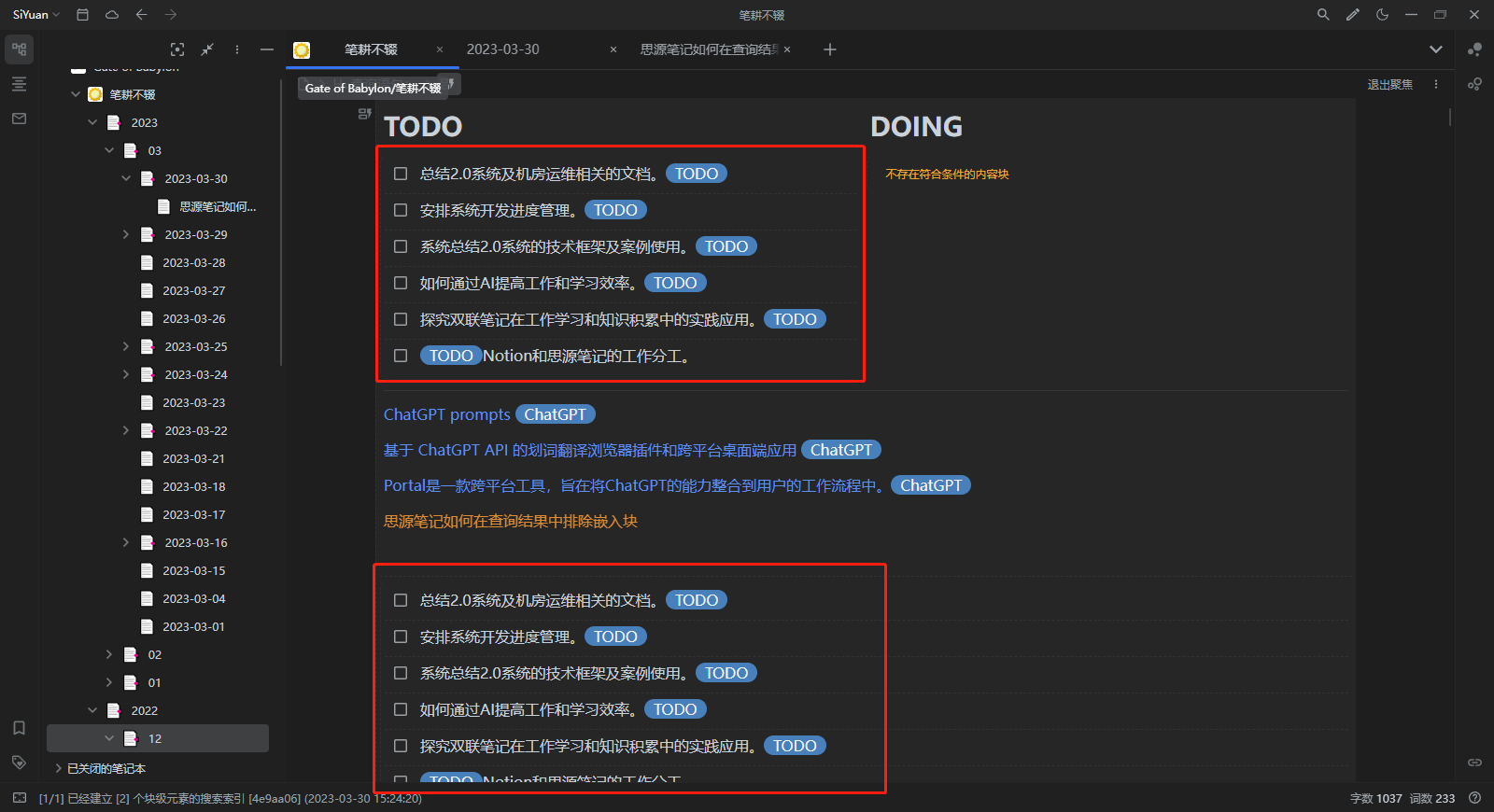Minimize the file tree panel

[267, 49]
